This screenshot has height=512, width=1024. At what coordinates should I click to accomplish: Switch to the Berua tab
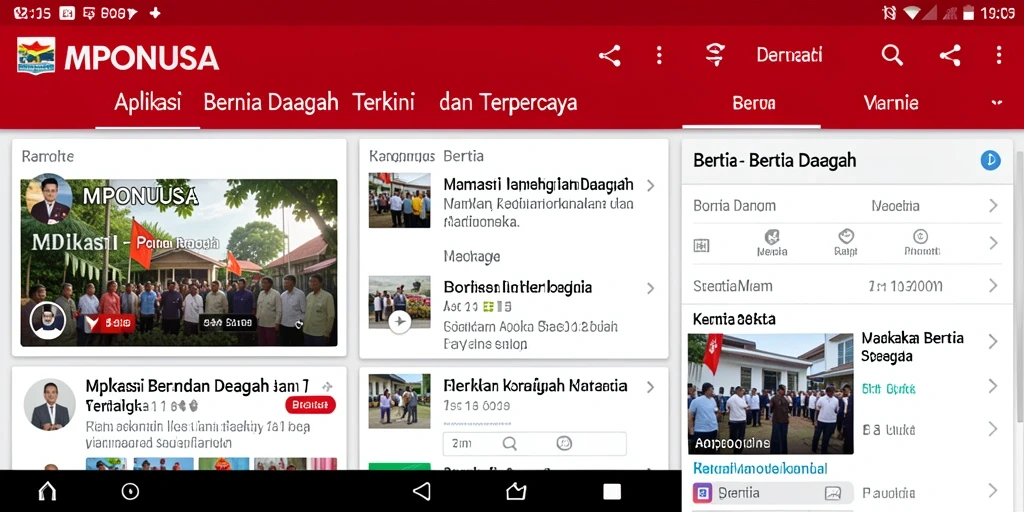pyautogui.click(x=754, y=103)
